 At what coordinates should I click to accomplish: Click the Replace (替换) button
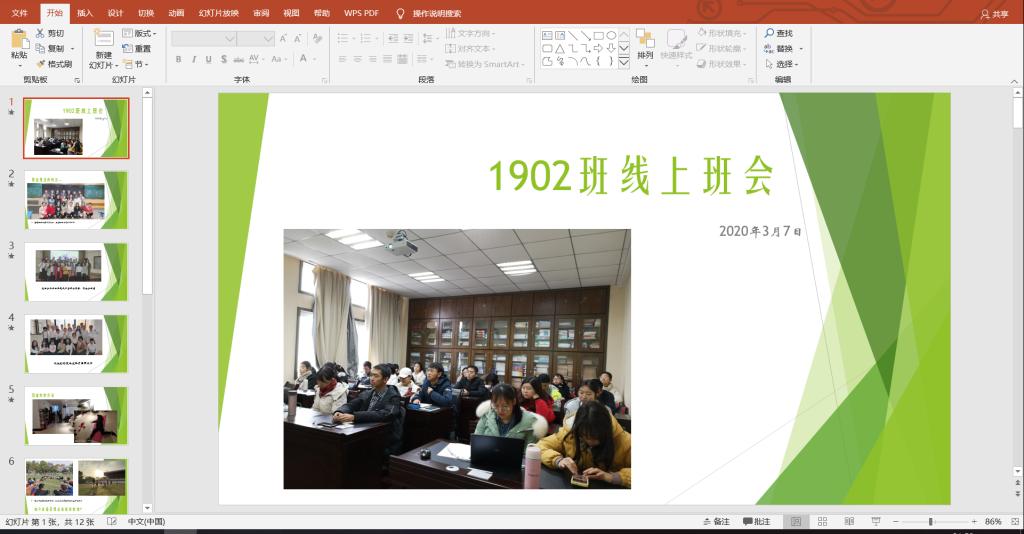coord(783,48)
